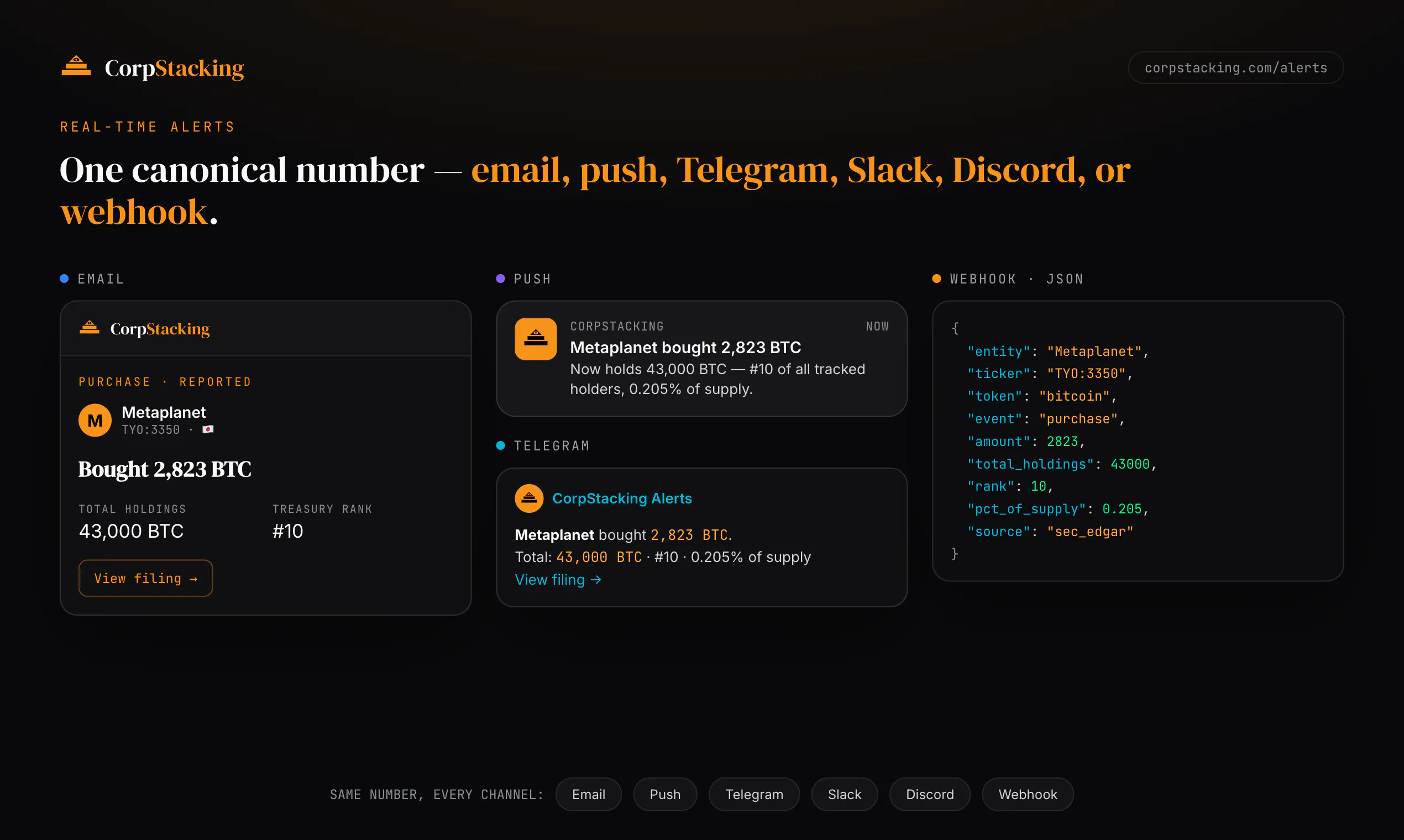Click the Japan flag icon next to TYO:3350

click(x=208, y=429)
